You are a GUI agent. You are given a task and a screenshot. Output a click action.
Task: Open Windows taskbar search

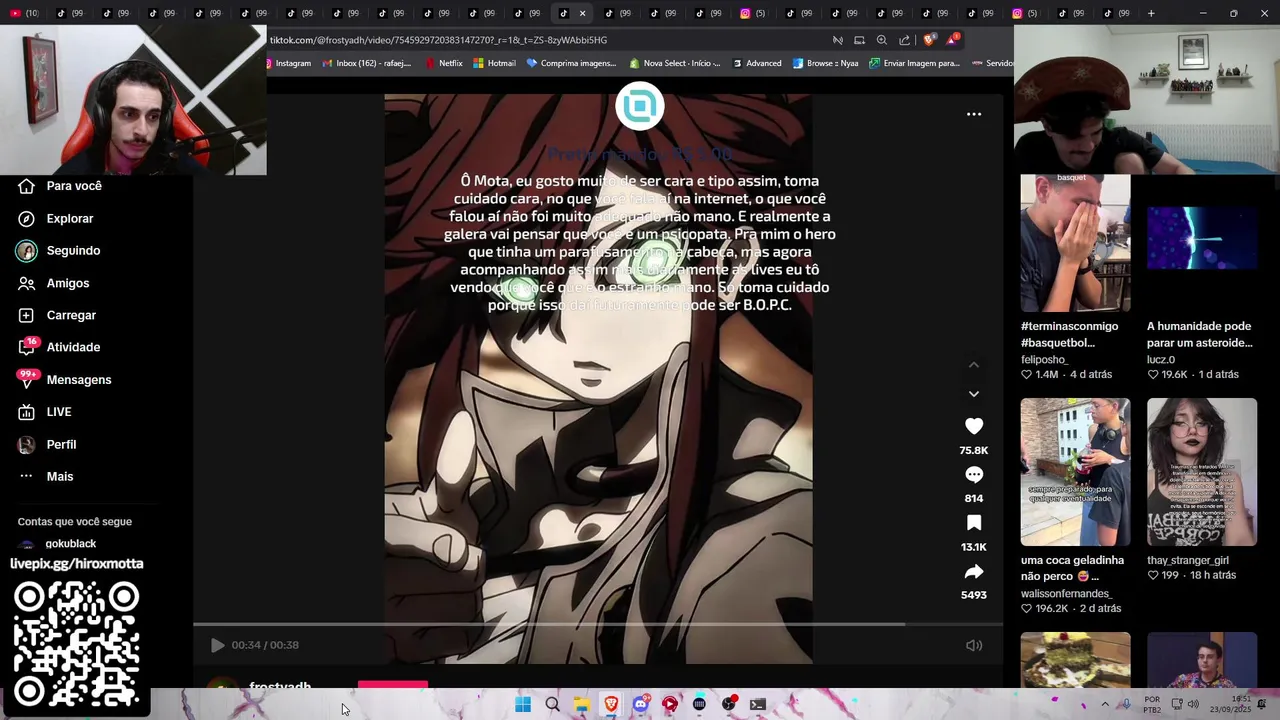(552, 704)
